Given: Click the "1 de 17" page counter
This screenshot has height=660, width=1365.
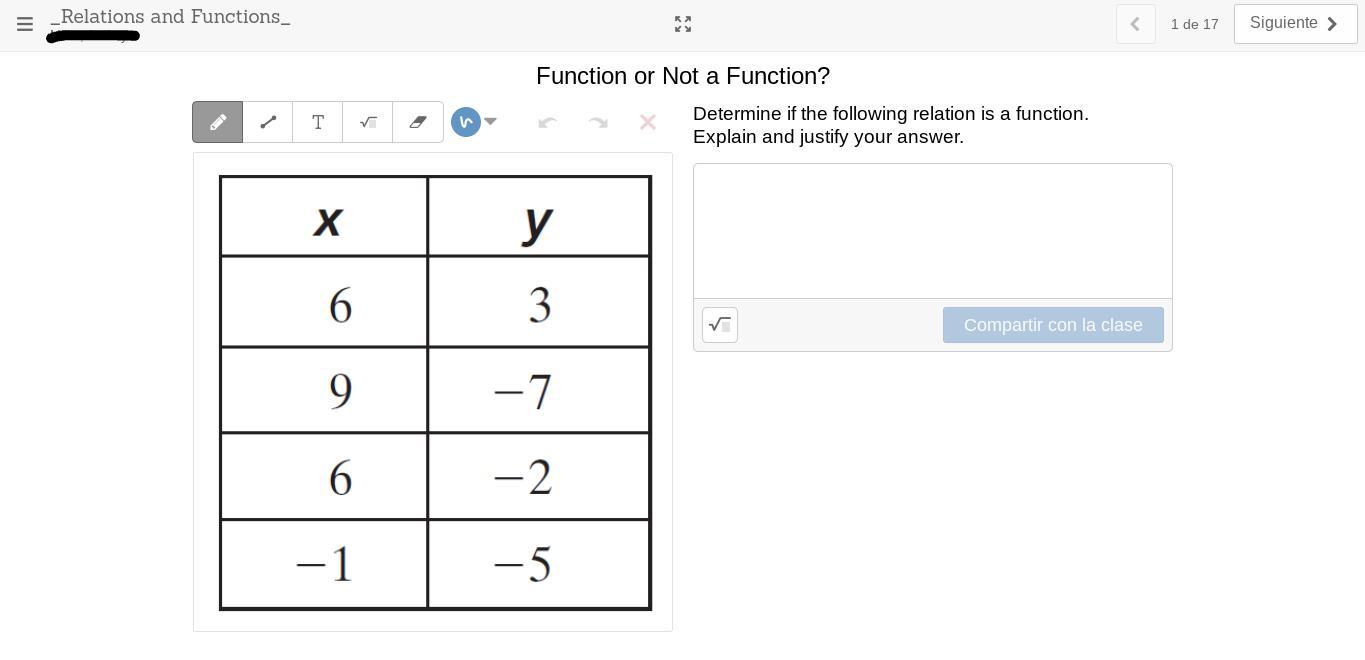Looking at the screenshot, I should click(1194, 24).
